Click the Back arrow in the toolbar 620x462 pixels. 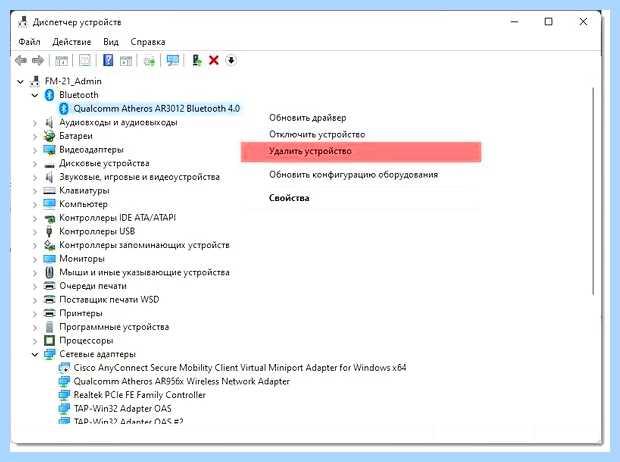click(21, 61)
